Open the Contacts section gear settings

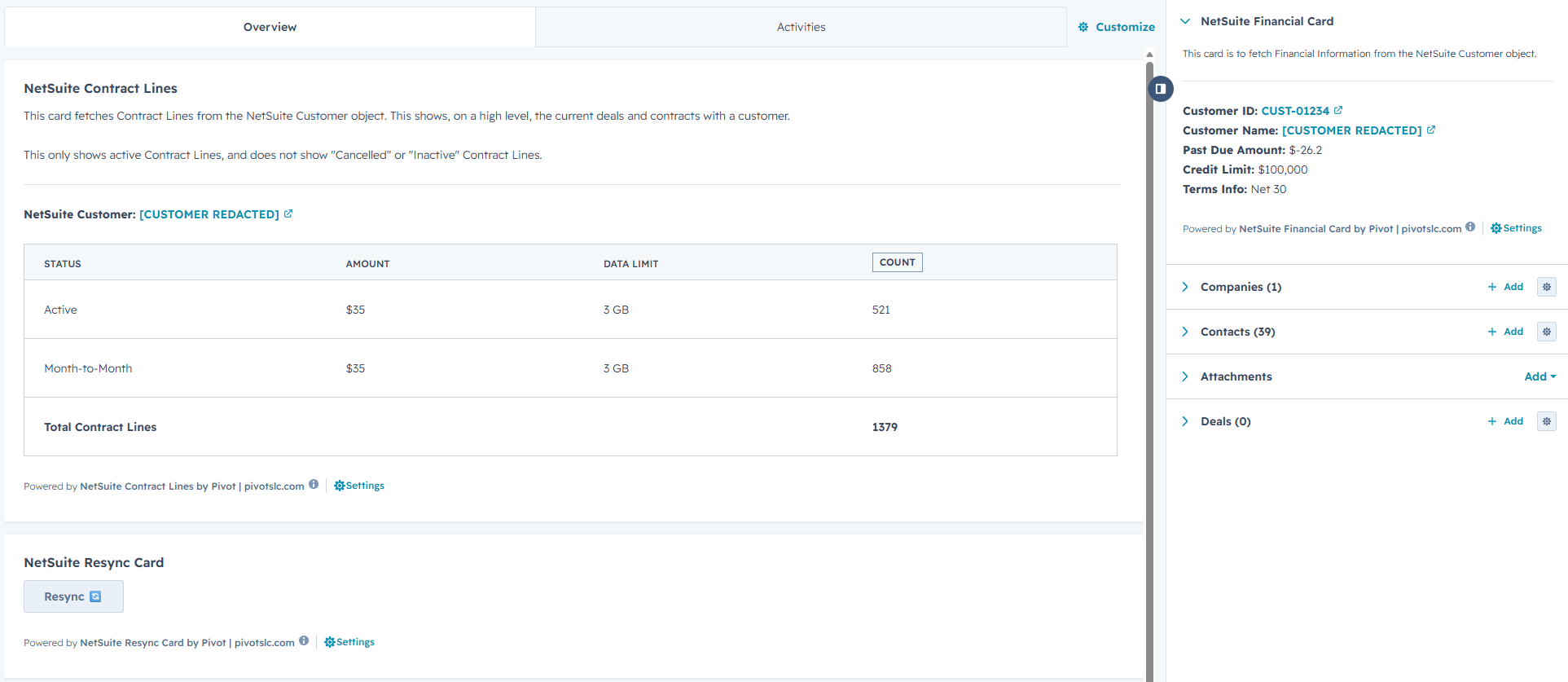(1547, 332)
